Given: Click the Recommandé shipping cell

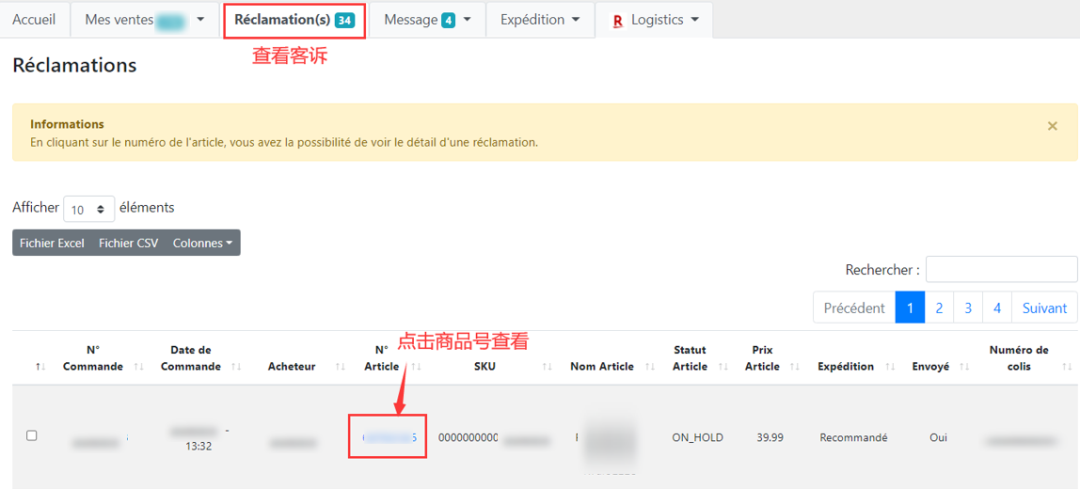Looking at the screenshot, I should 853,437.
